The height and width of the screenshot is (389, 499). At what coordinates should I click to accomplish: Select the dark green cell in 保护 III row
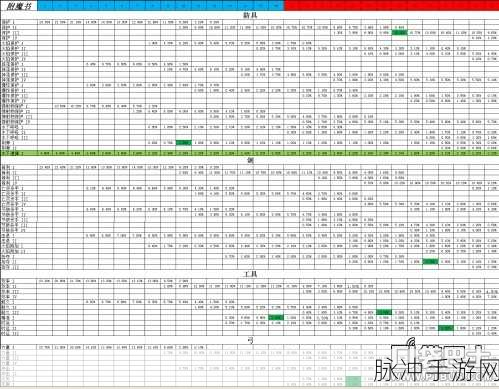pos(399,33)
